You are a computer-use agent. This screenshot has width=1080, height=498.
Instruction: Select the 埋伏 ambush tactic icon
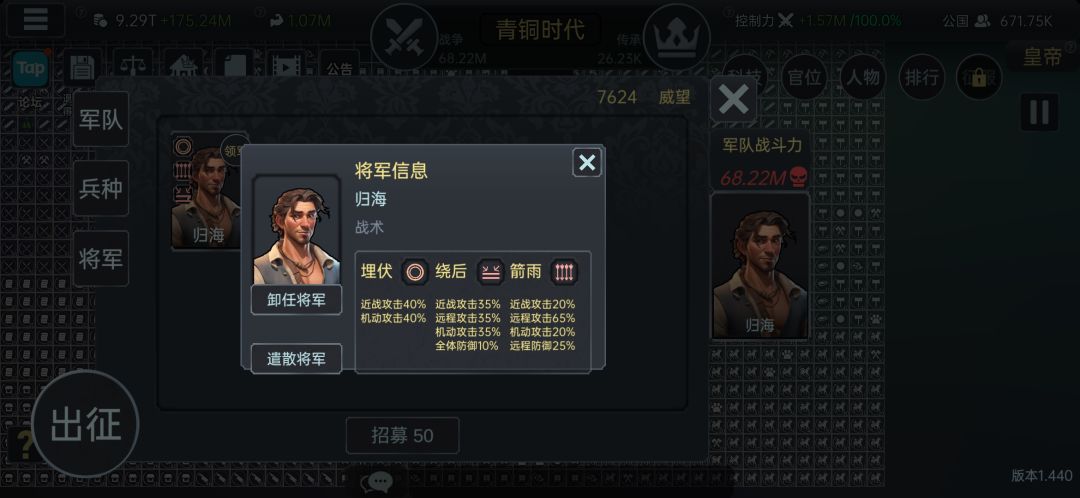pos(415,272)
